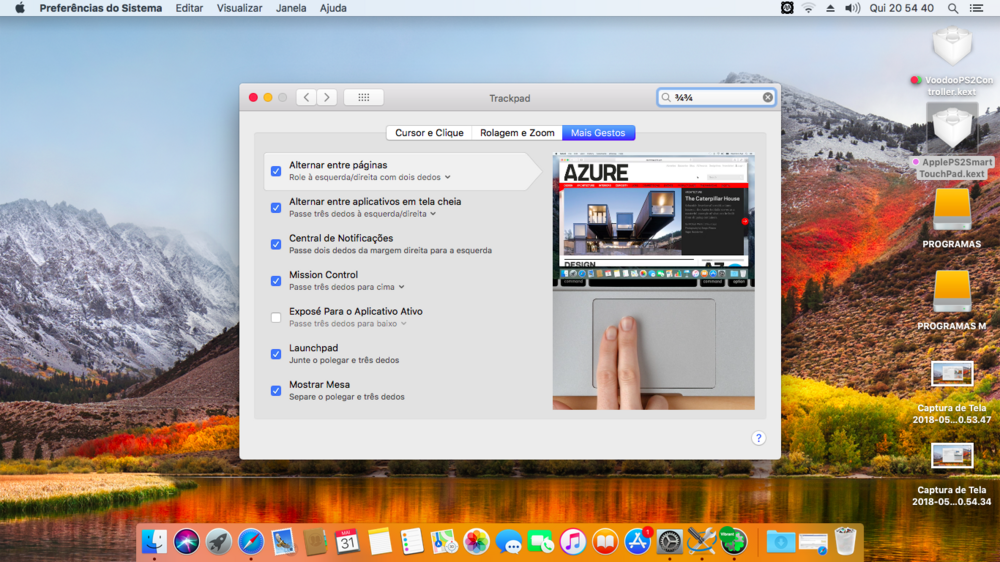The image size is (1000, 562).
Task: Toggle the Mostrar Mesa checkbox
Action: tap(276, 390)
